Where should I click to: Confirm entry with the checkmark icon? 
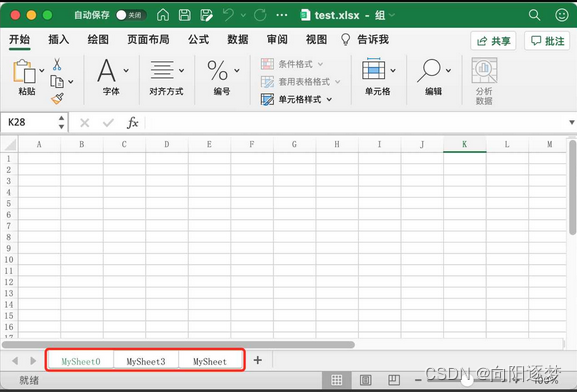pos(108,123)
